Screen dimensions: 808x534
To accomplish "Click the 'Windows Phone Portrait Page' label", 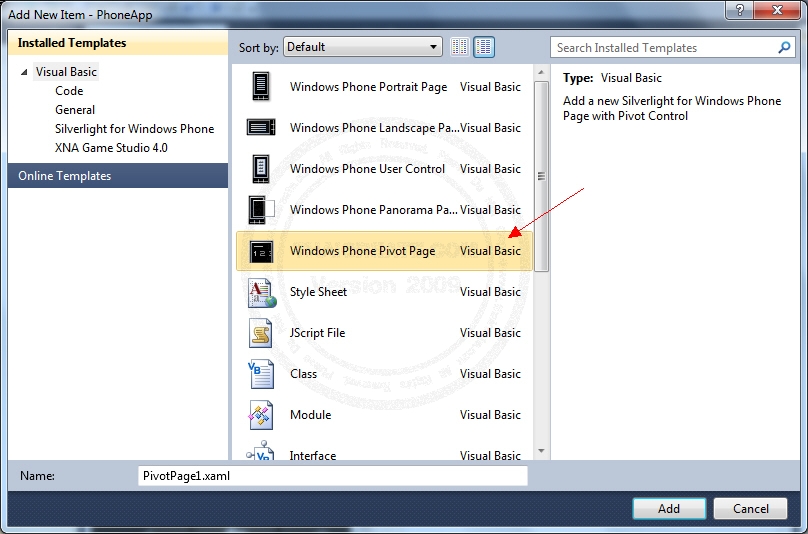I will [368, 87].
